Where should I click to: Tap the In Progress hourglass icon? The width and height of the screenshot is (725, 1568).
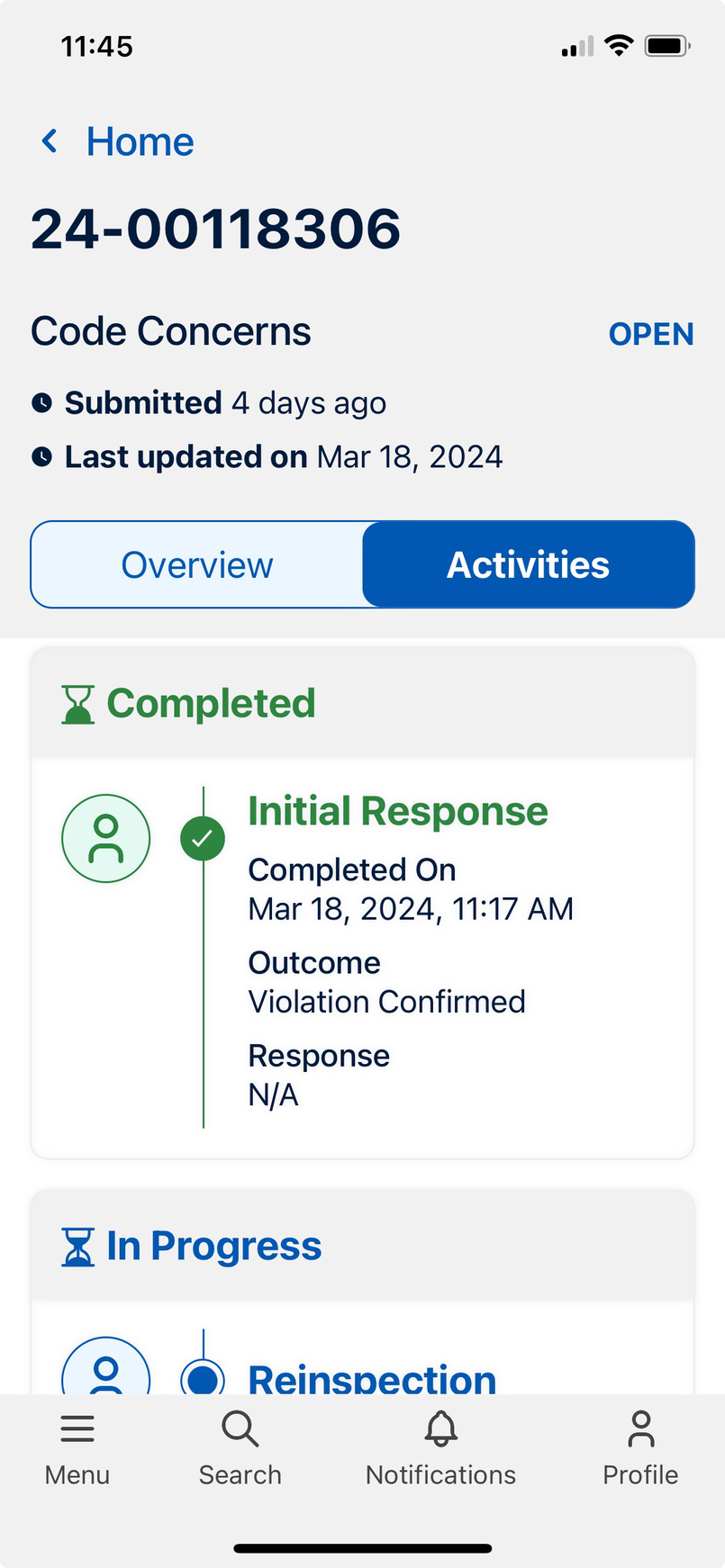coord(77,1247)
